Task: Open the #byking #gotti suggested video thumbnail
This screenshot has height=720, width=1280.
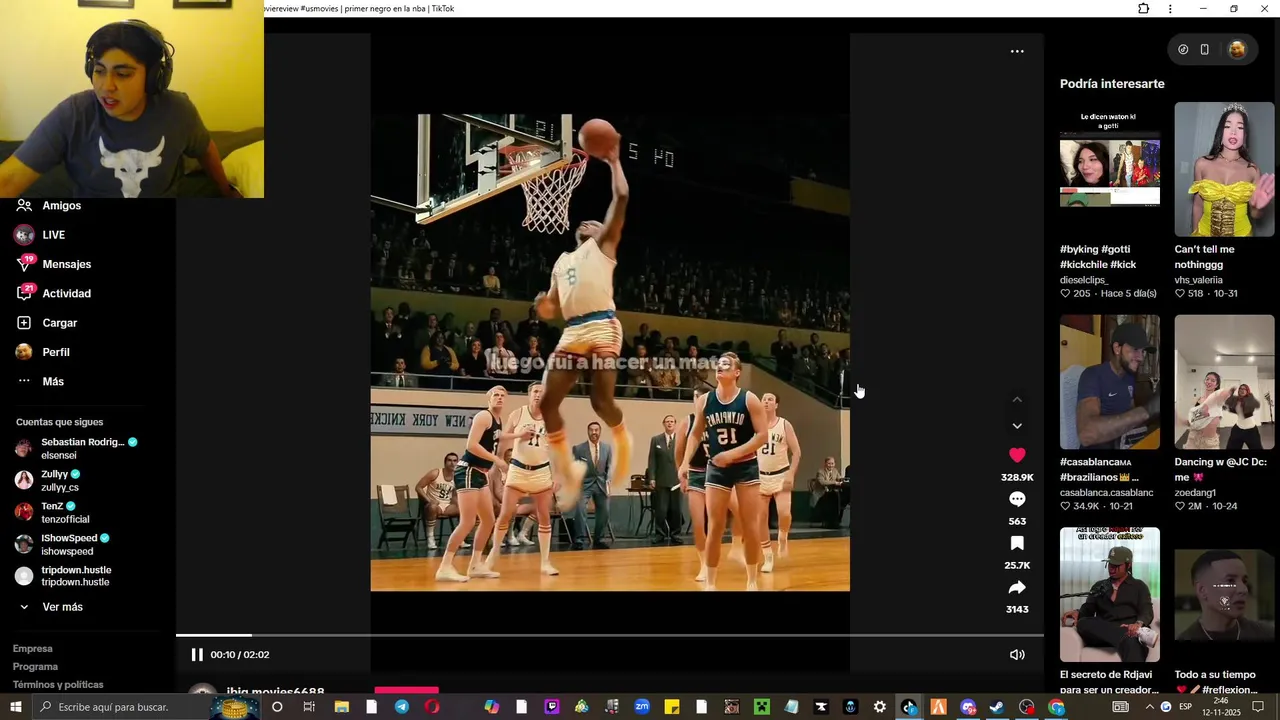Action: [x=1110, y=170]
